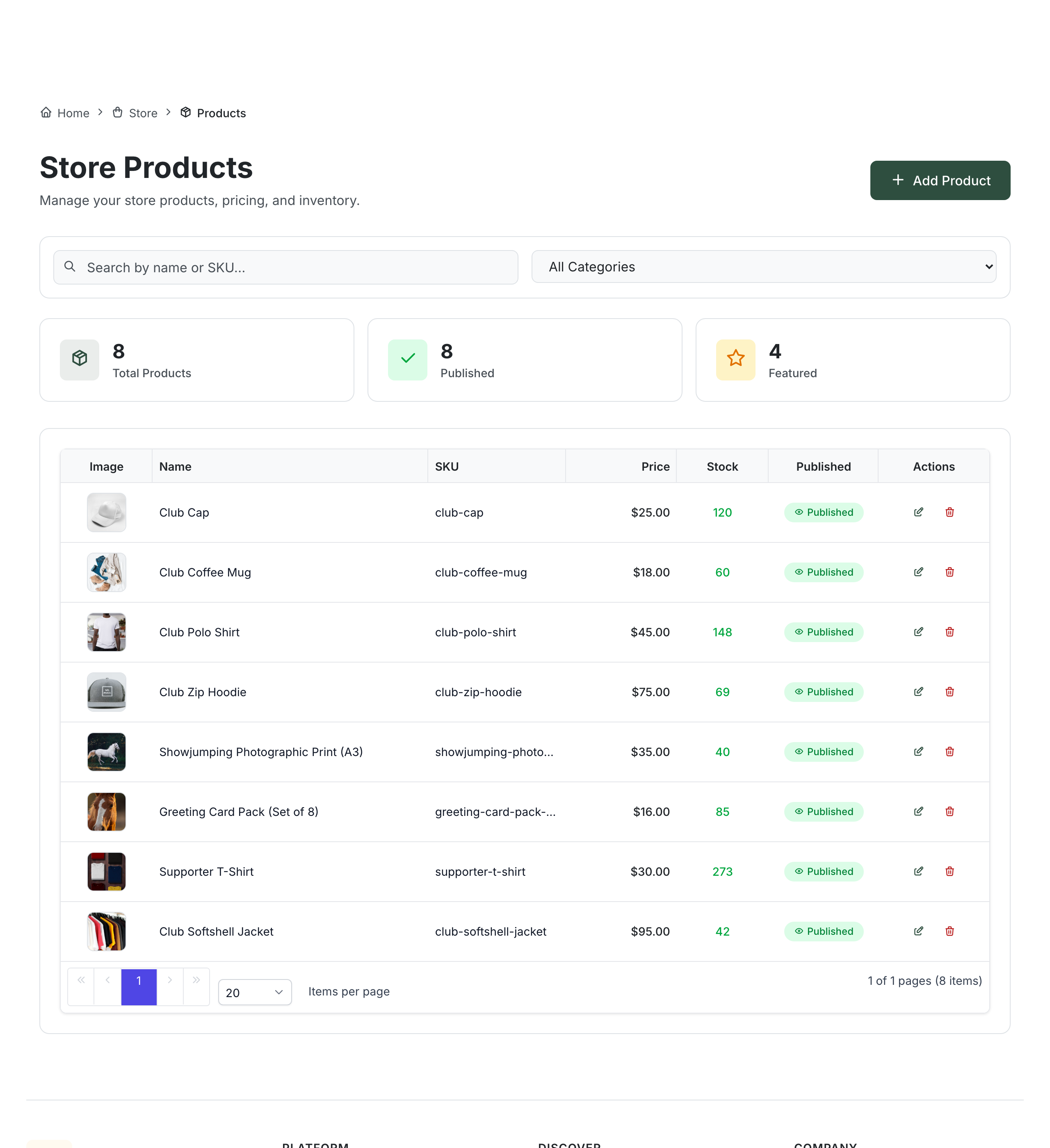This screenshot has height=1148, width=1050.
Task: Delete the Greeting Card Pack
Action: pos(949,811)
